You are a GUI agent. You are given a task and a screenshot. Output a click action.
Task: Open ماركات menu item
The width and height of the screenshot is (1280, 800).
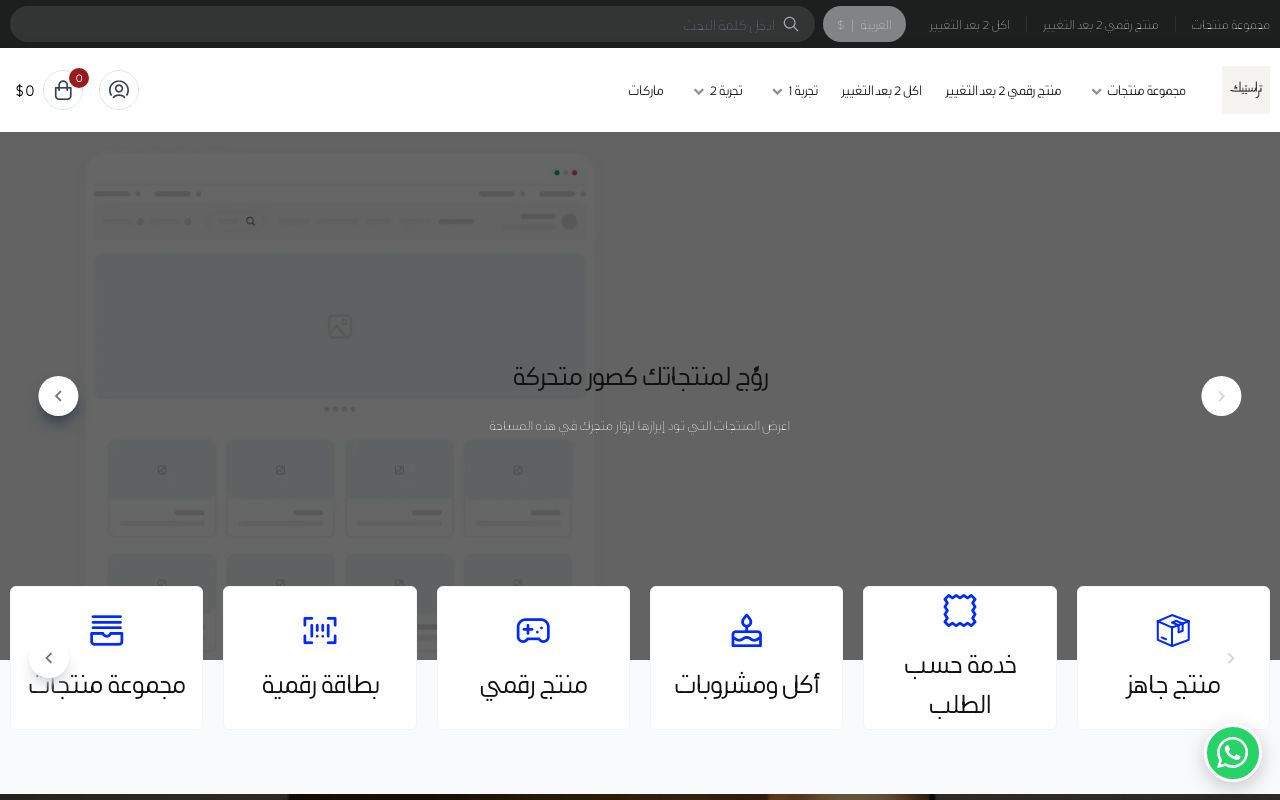[646, 91]
